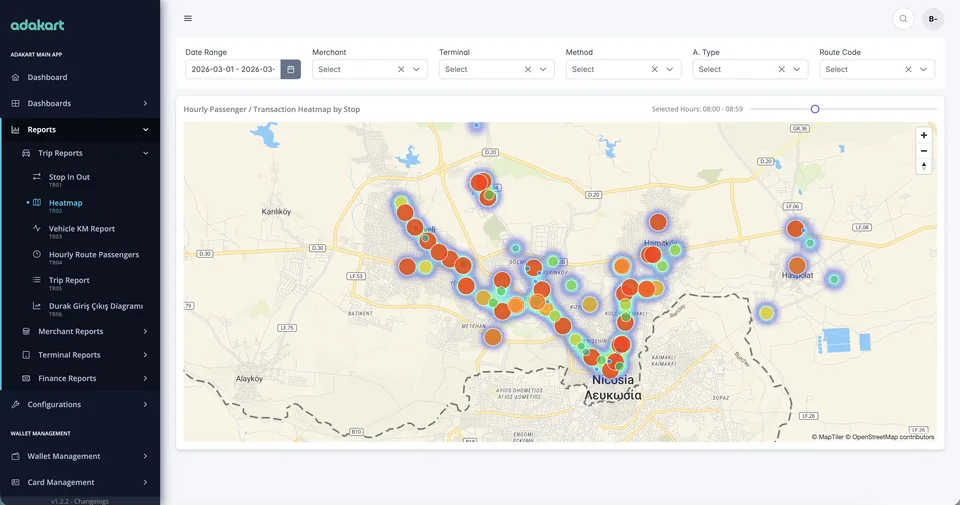Click the Heatmap map icon
This screenshot has height=505, width=960.
pos(37,203)
